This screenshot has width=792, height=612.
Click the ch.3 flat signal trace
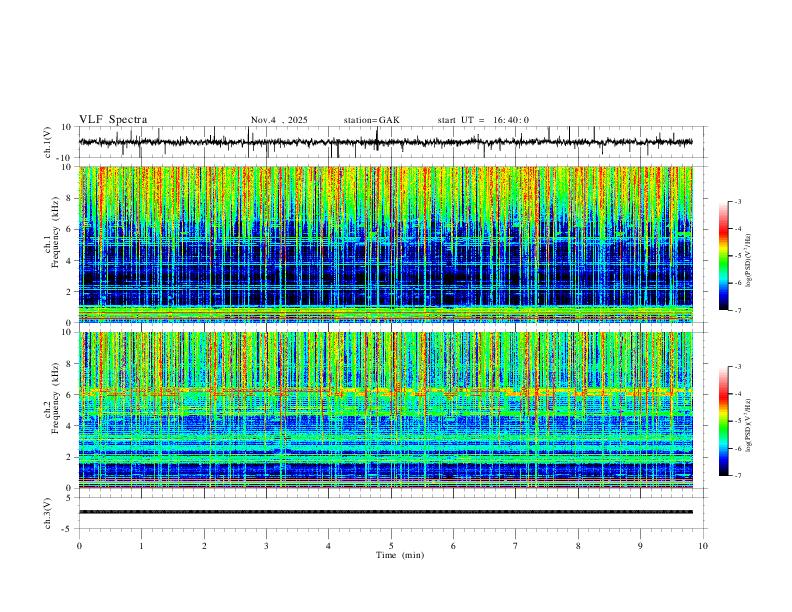coord(385,512)
